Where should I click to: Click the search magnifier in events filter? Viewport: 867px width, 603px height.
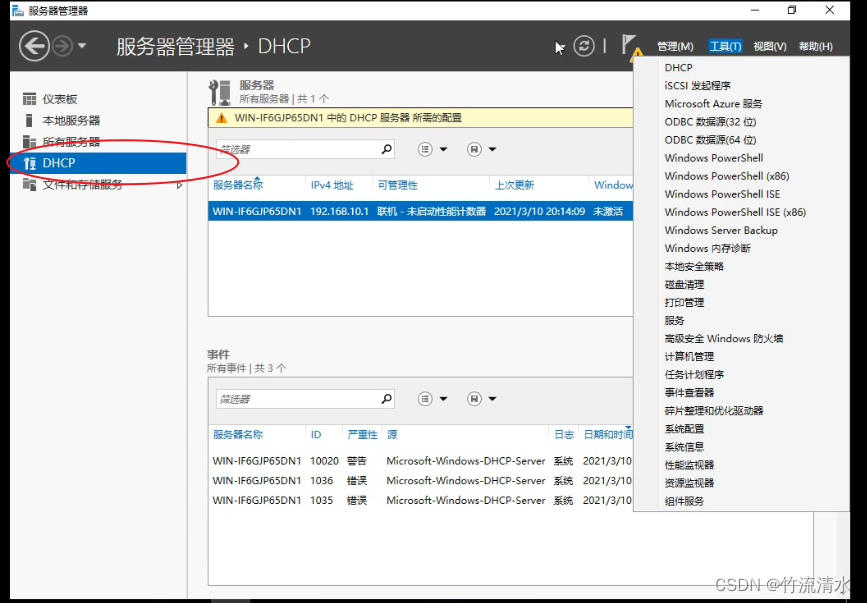pos(387,399)
